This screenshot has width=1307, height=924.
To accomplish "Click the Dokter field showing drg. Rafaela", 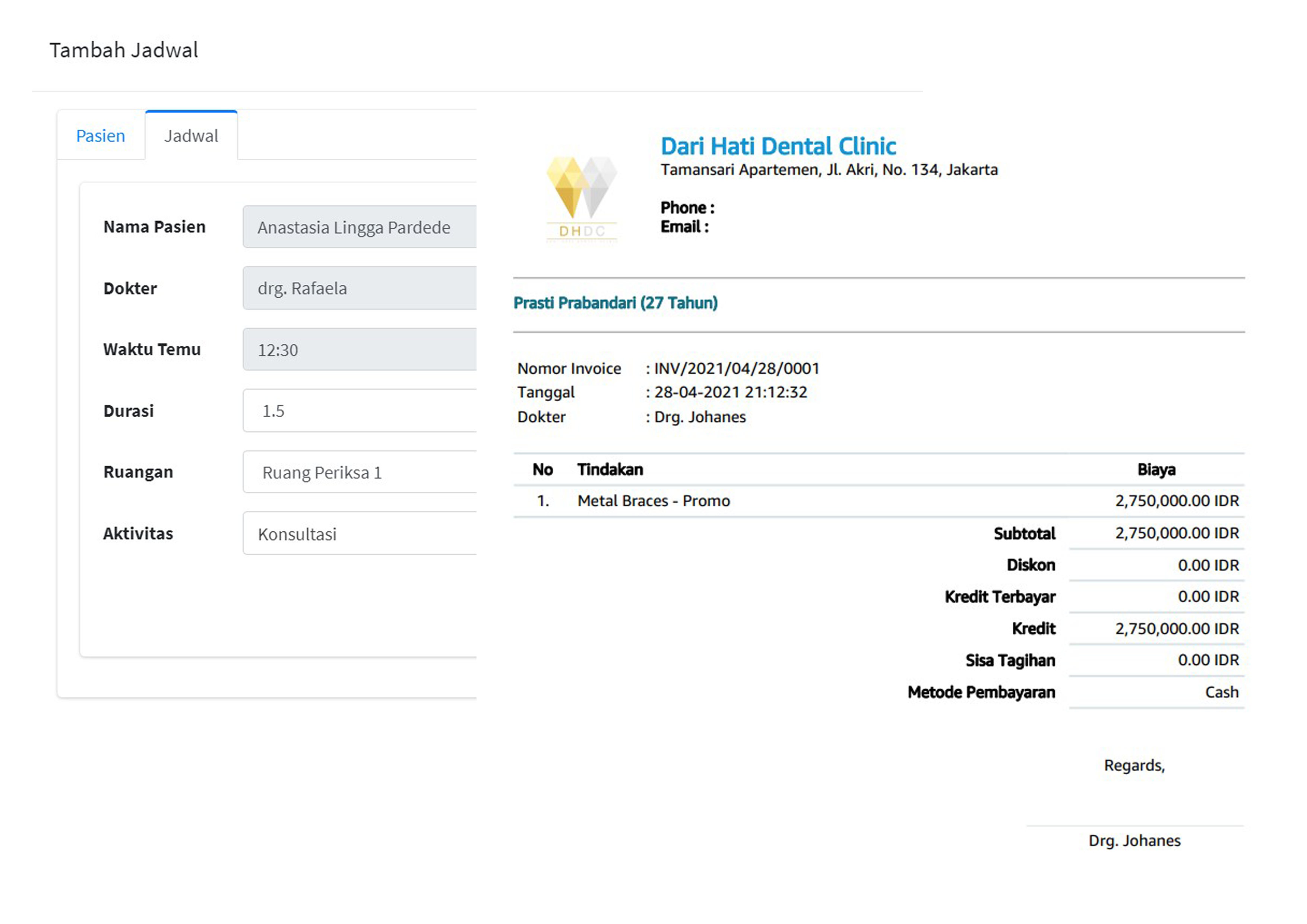I will (359, 288).
